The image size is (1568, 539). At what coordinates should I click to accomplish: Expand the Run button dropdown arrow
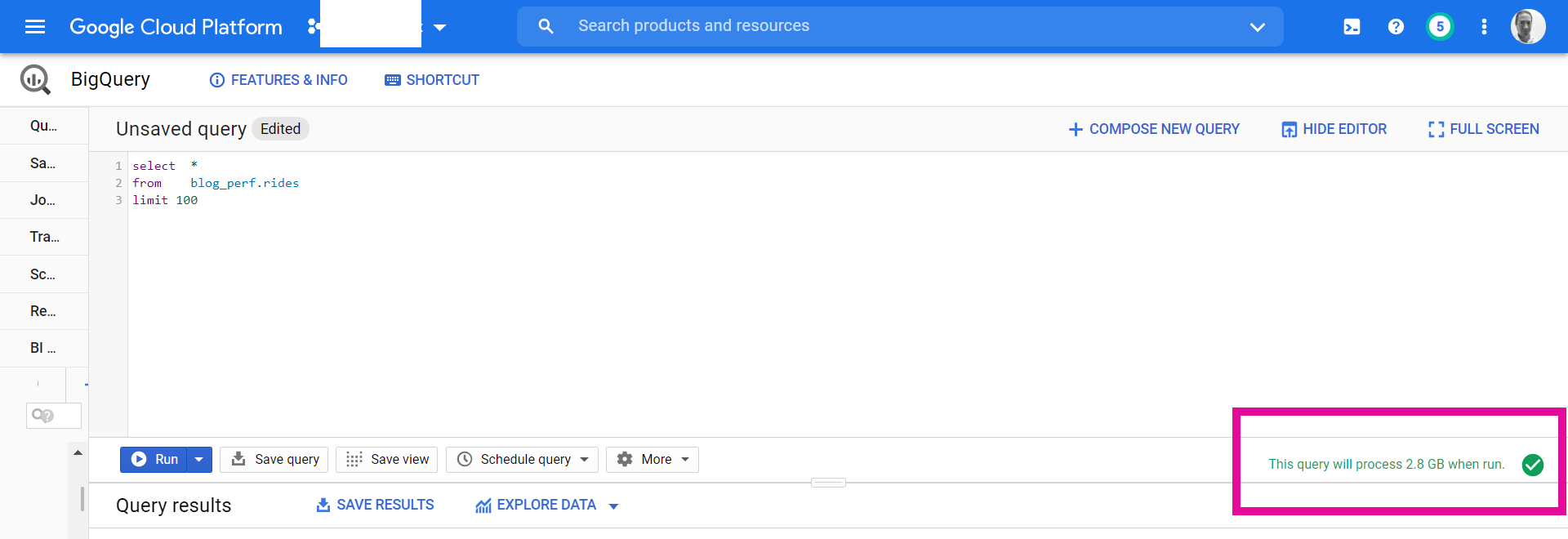pyautogui.click(x=199, y=460)
